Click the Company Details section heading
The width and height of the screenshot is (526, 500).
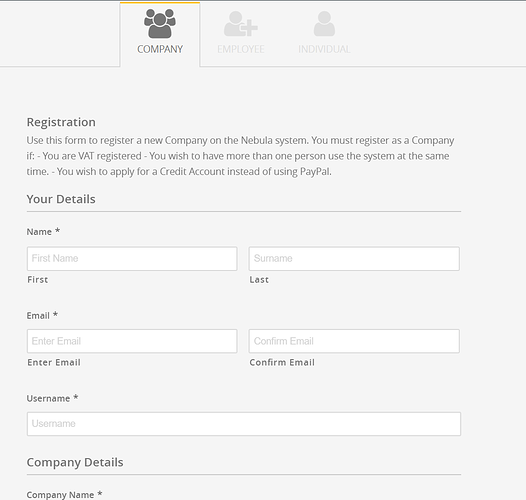(x=75, y=462)
